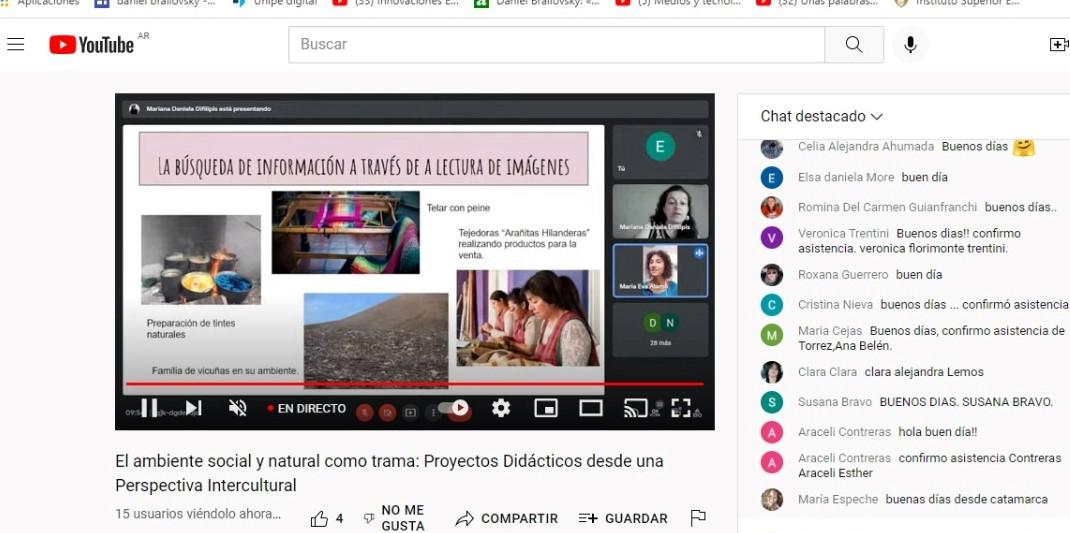Viewport: 1070px width, 533px height.
Task: Enter fullscreen on the video player
Action: pyautogui.click(x=681, y=408)
